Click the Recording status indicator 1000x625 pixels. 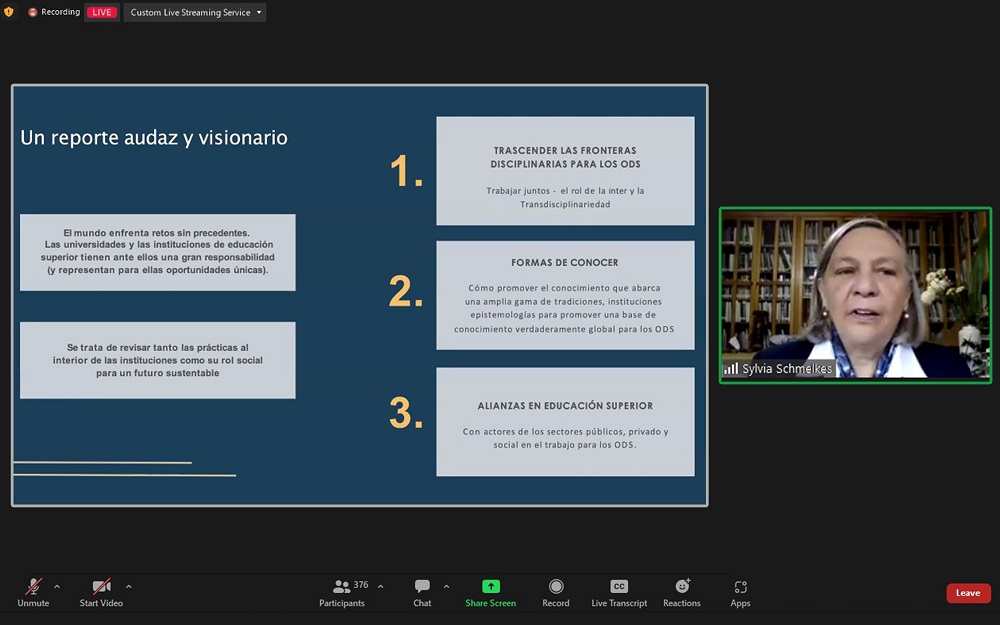pos(54,13)
